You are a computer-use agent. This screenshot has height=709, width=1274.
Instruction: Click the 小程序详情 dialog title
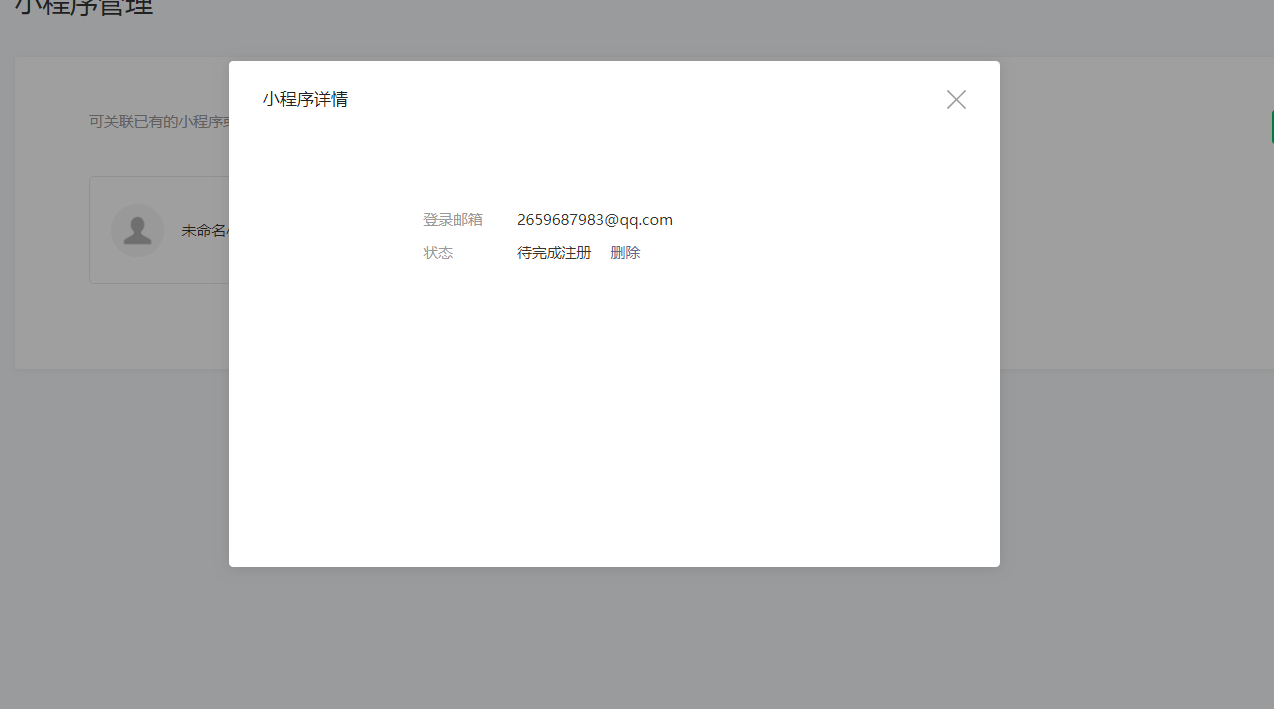tap(306, 99)
